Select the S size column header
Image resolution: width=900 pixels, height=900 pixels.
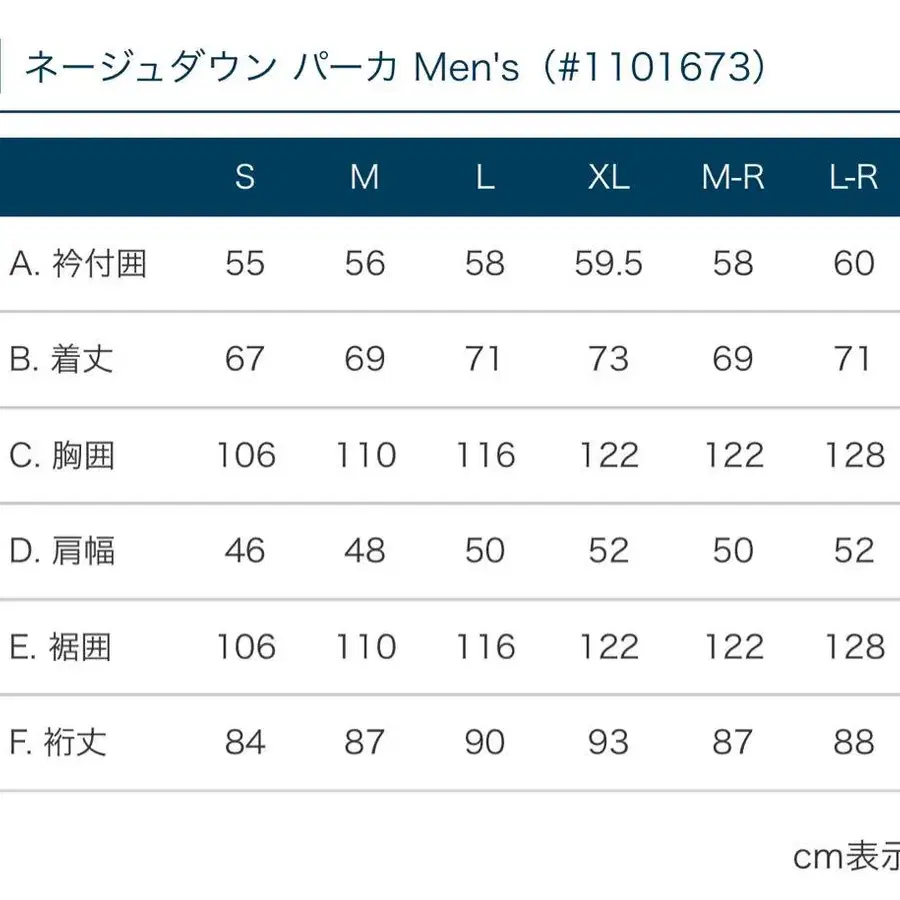[245, 177]
